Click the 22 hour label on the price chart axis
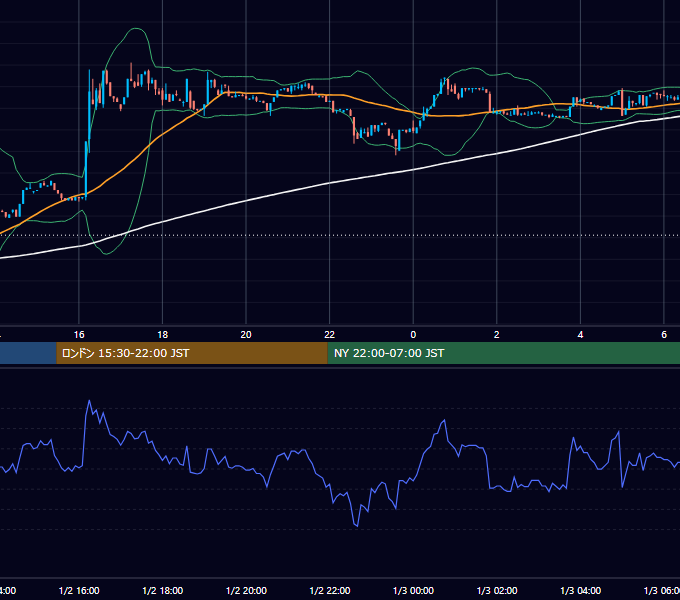The height and width of the screenshot is (600, 680). [x=330, y=335]
